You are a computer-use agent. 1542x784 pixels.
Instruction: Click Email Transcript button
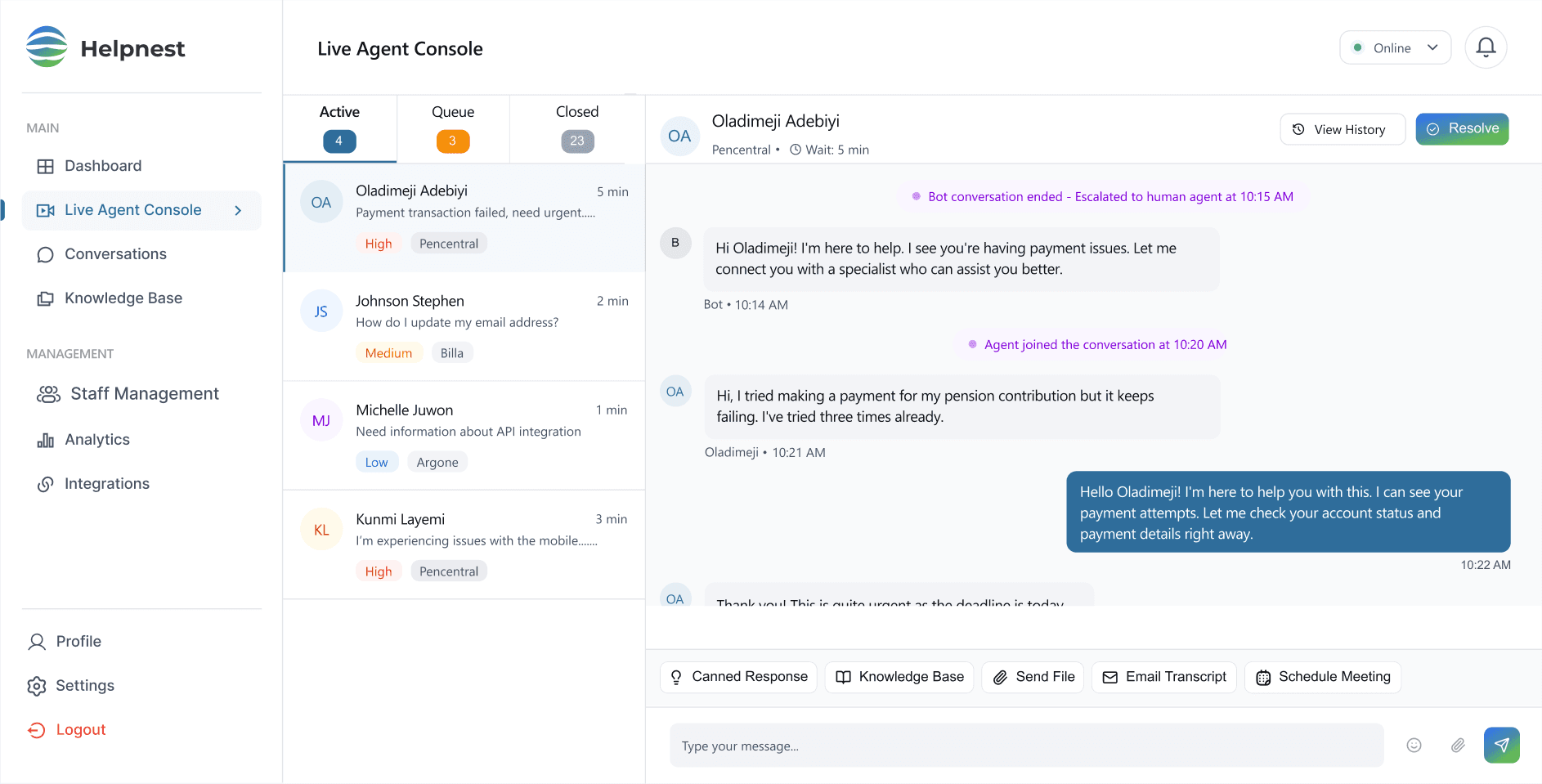[1164, 677]
